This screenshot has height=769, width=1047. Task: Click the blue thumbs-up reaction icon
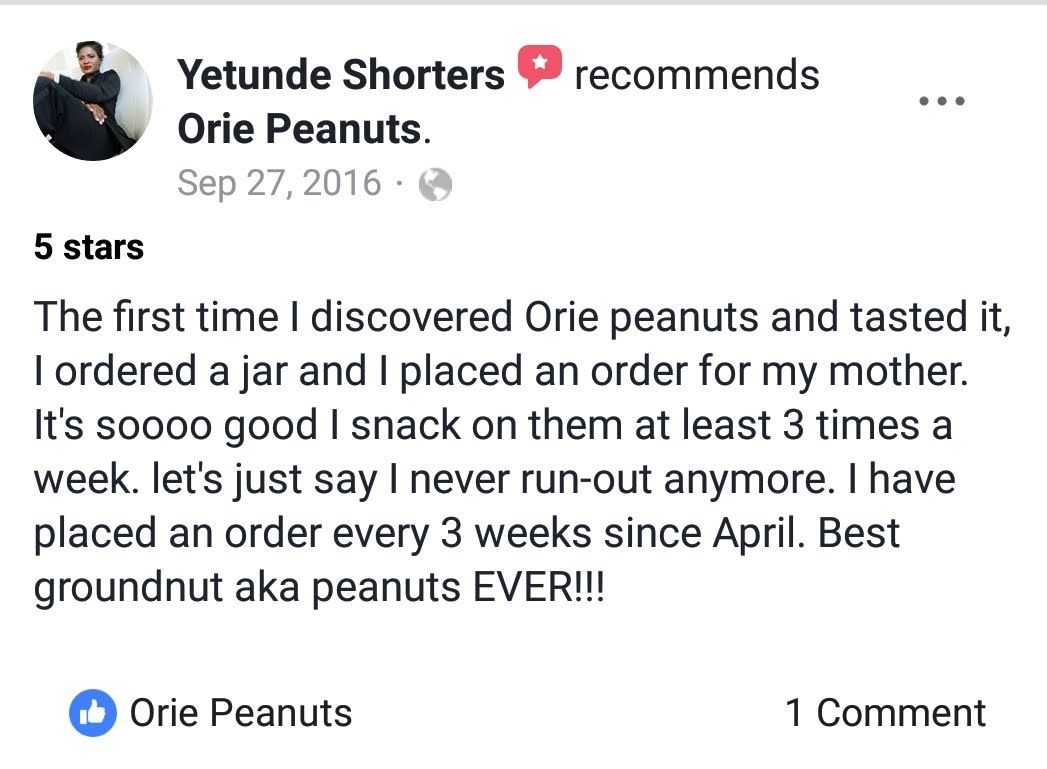[x=93, y=713]
